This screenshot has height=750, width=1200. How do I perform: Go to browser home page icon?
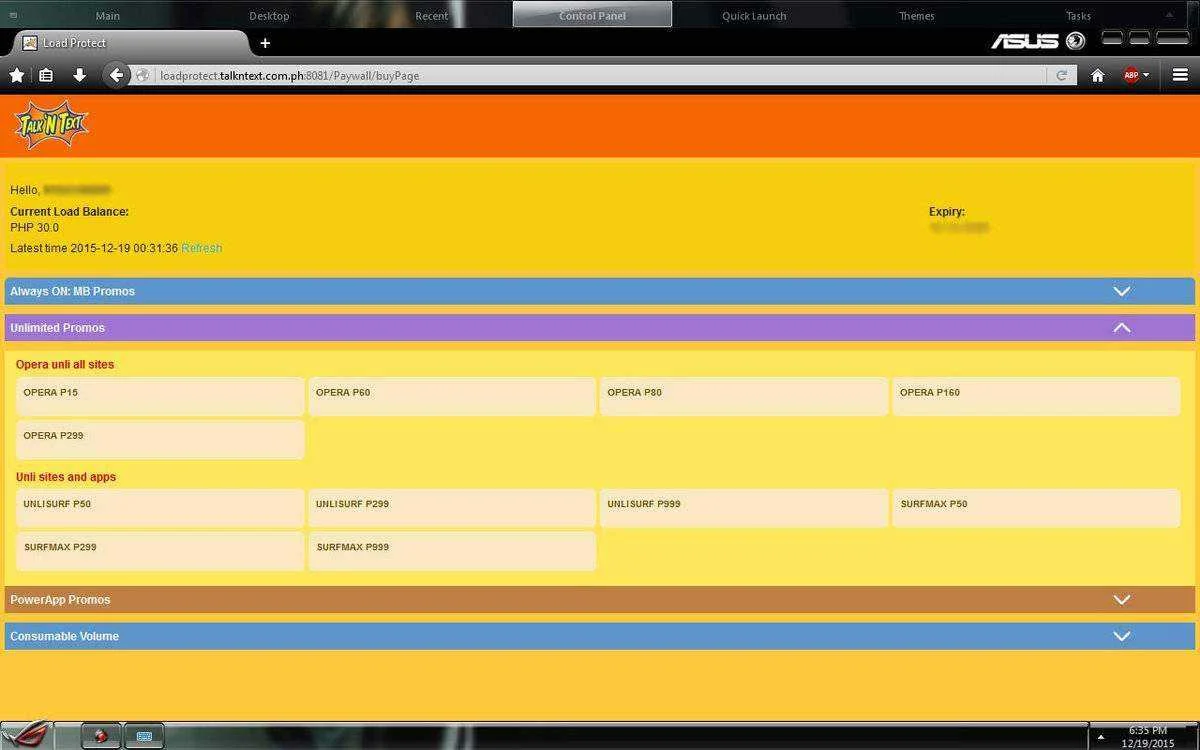(x=1097, y=75)
